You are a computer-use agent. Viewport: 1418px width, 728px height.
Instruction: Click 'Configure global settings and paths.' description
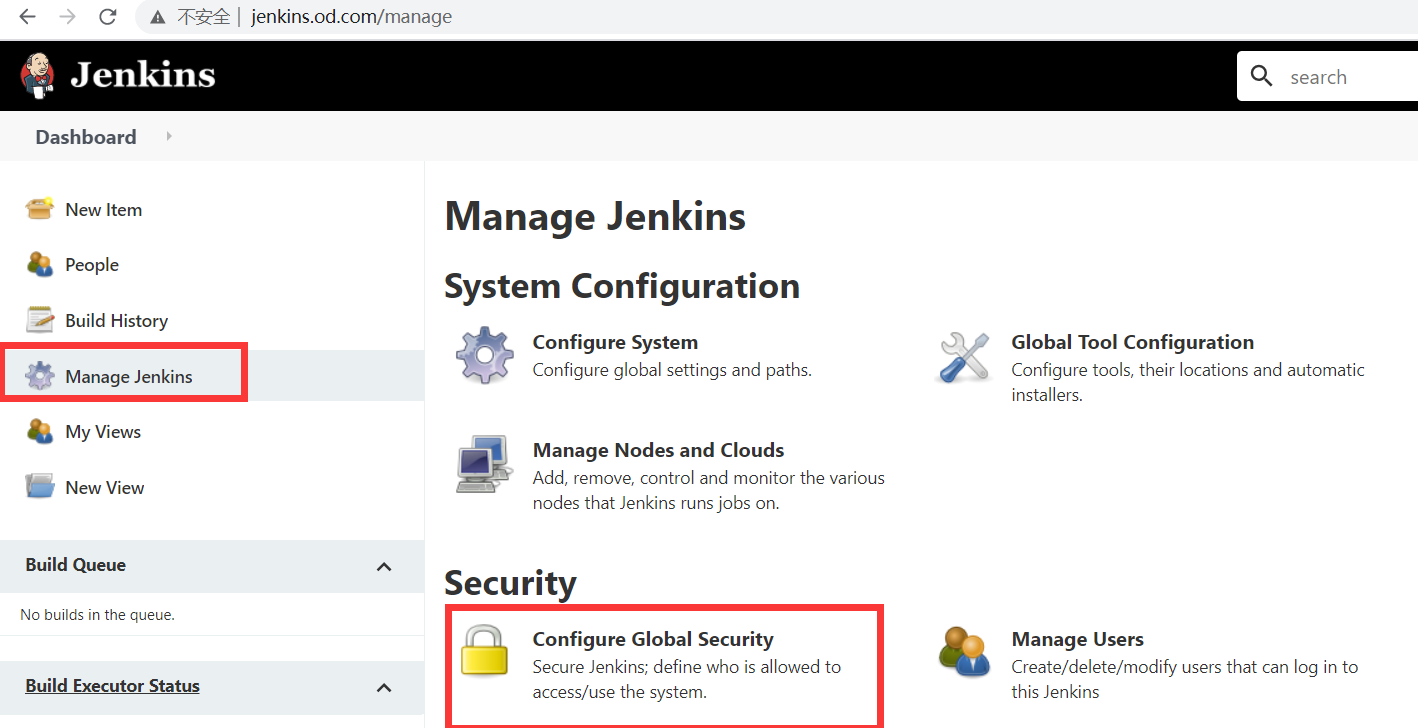[x=672, y=370]
